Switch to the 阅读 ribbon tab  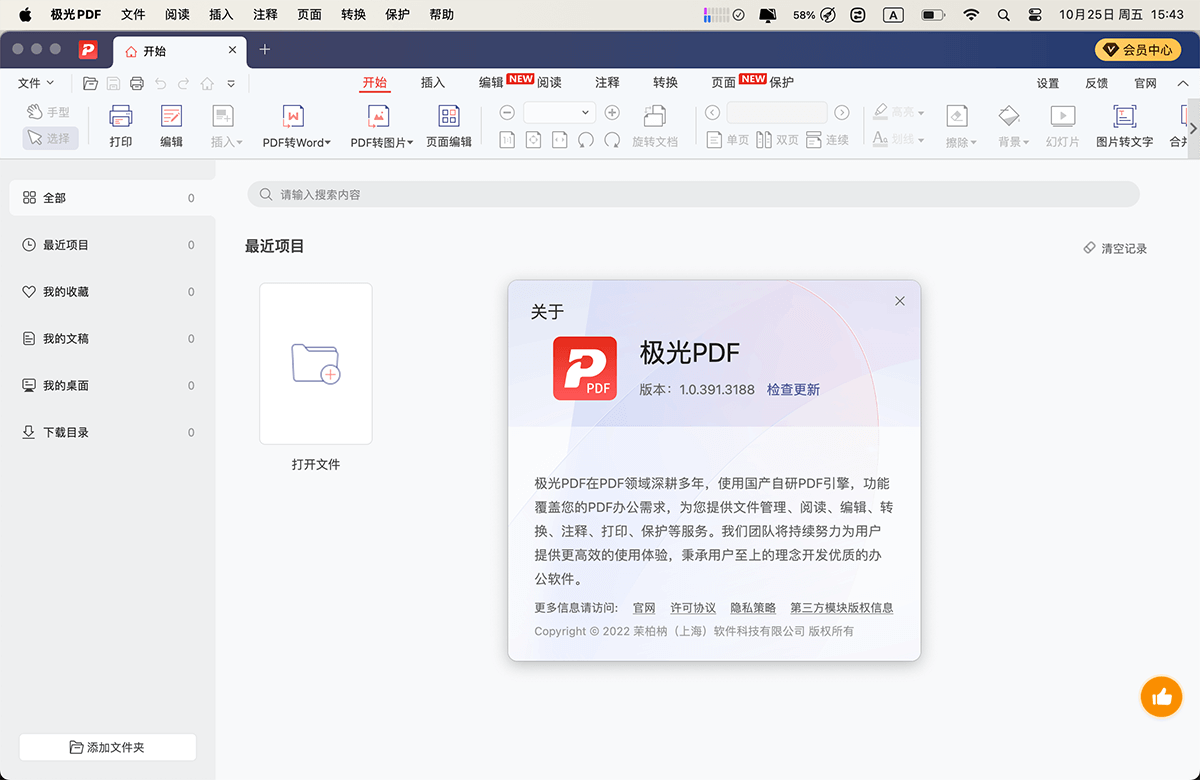tap(549, 83)
